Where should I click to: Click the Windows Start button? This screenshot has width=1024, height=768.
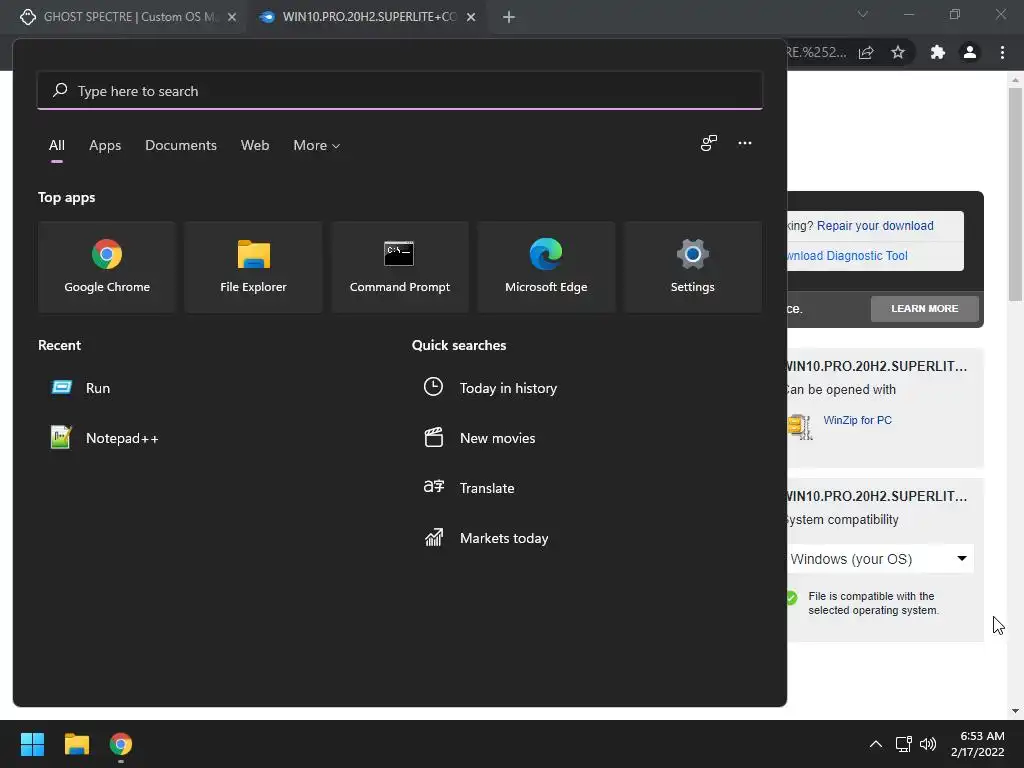[32, 744]
